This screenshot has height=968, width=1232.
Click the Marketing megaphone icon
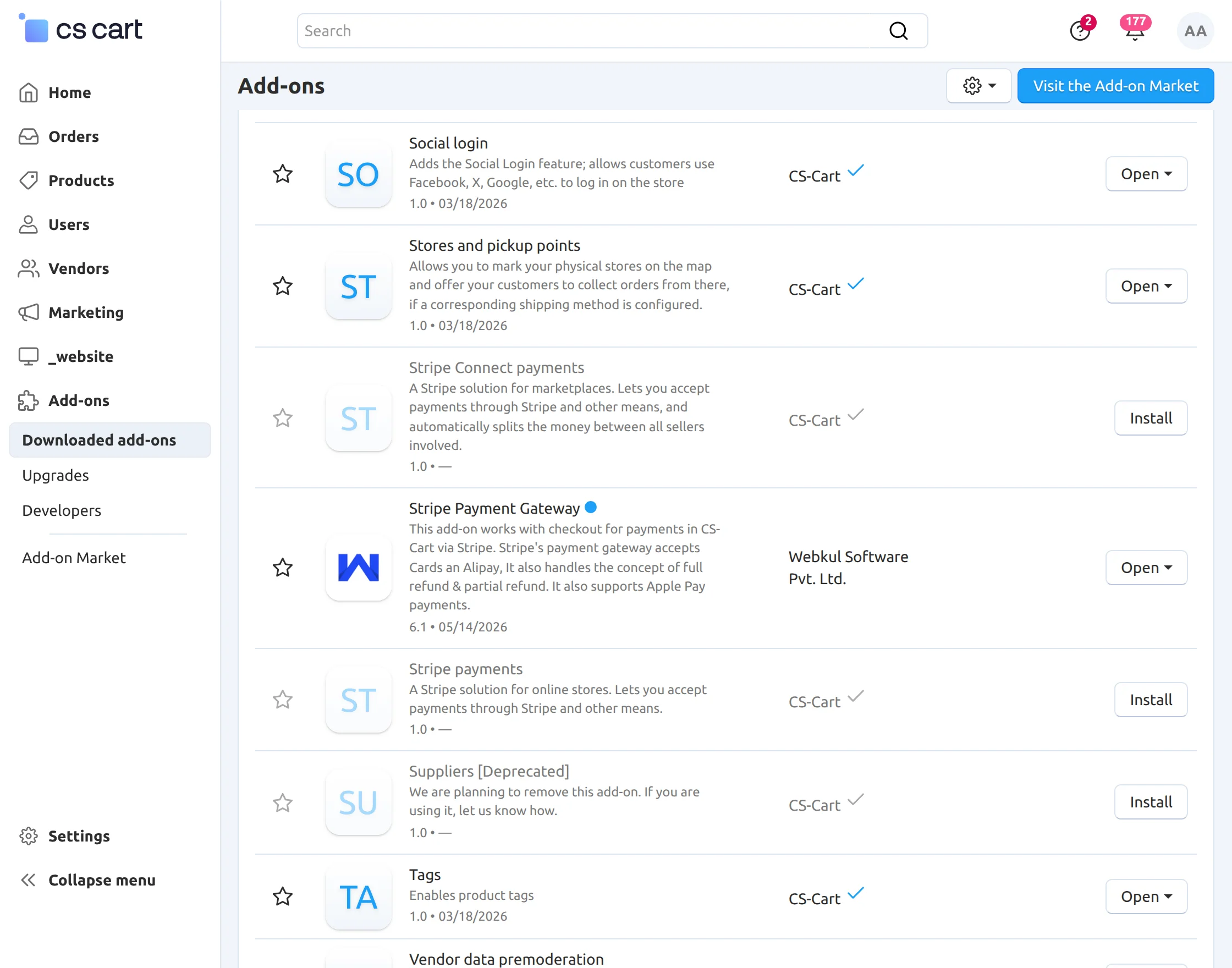29,312
